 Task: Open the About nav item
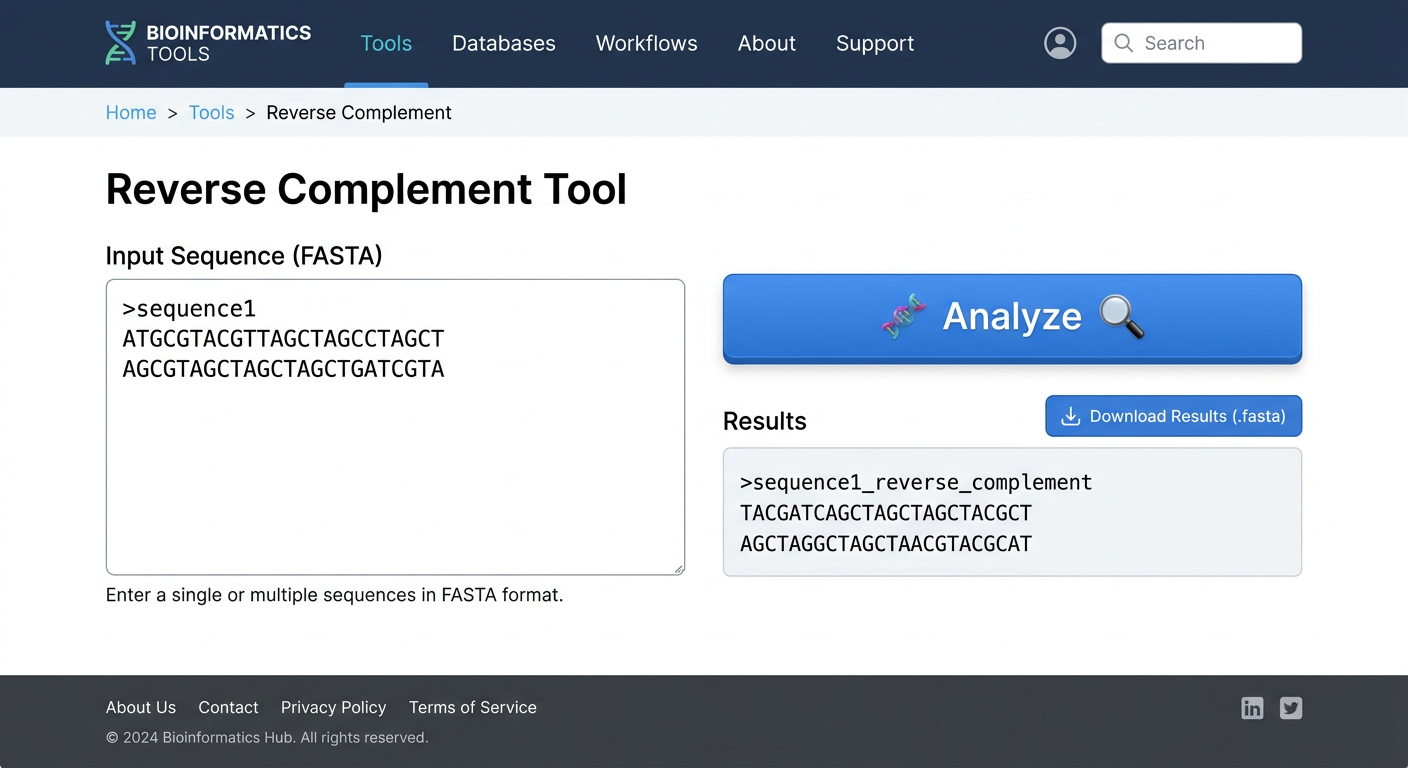click(766, 43)
